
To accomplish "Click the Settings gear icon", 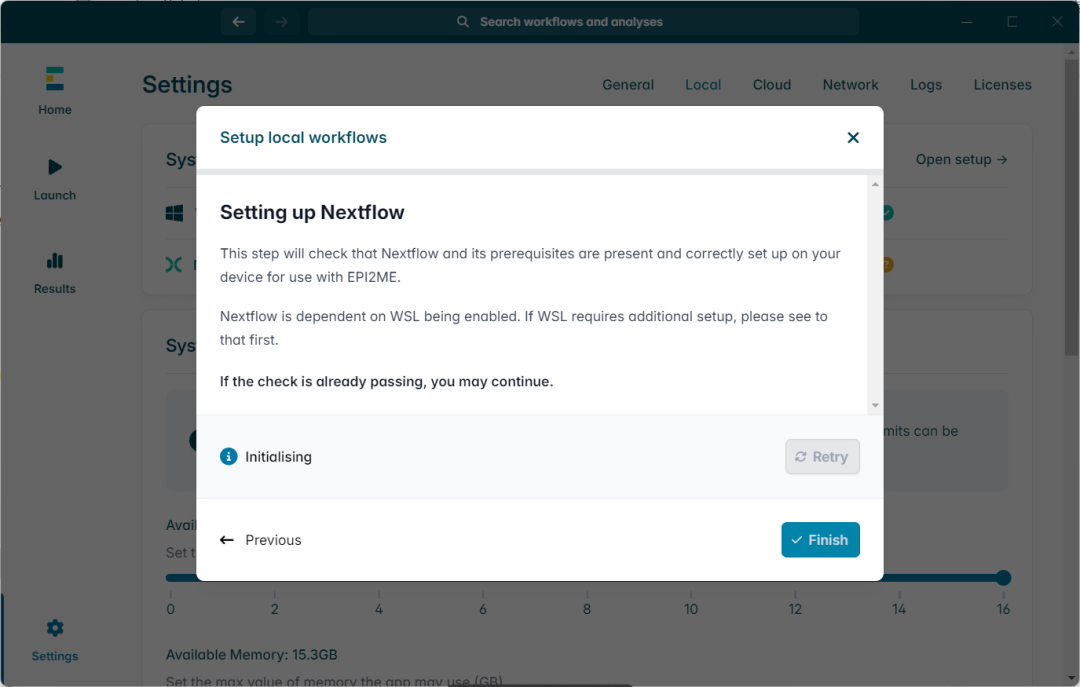I will click(55, 628).
